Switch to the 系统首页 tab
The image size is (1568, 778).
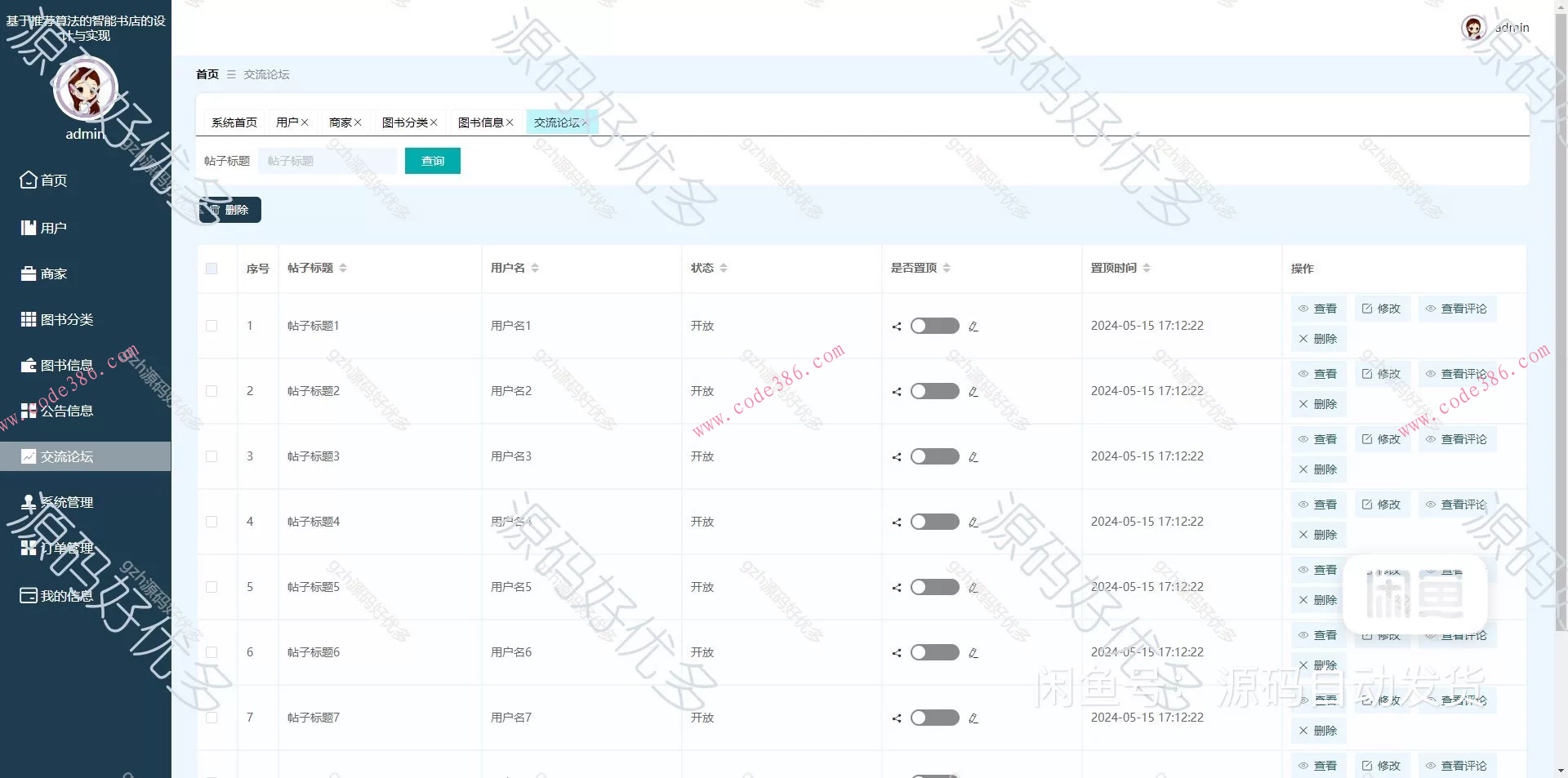[x=234, y=122]
